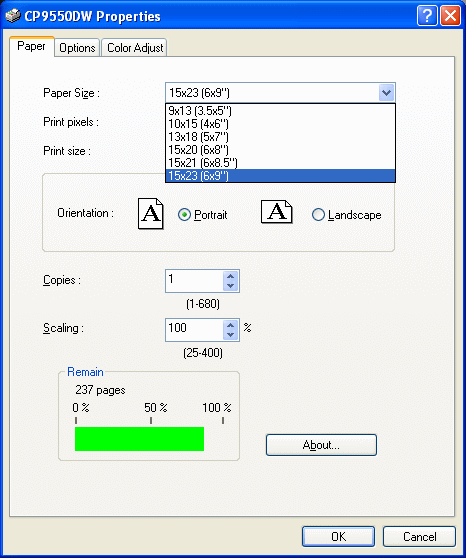The width and height of the screenshot is (466, 558).
Task: Click the About... button
Action: (321, 445)
